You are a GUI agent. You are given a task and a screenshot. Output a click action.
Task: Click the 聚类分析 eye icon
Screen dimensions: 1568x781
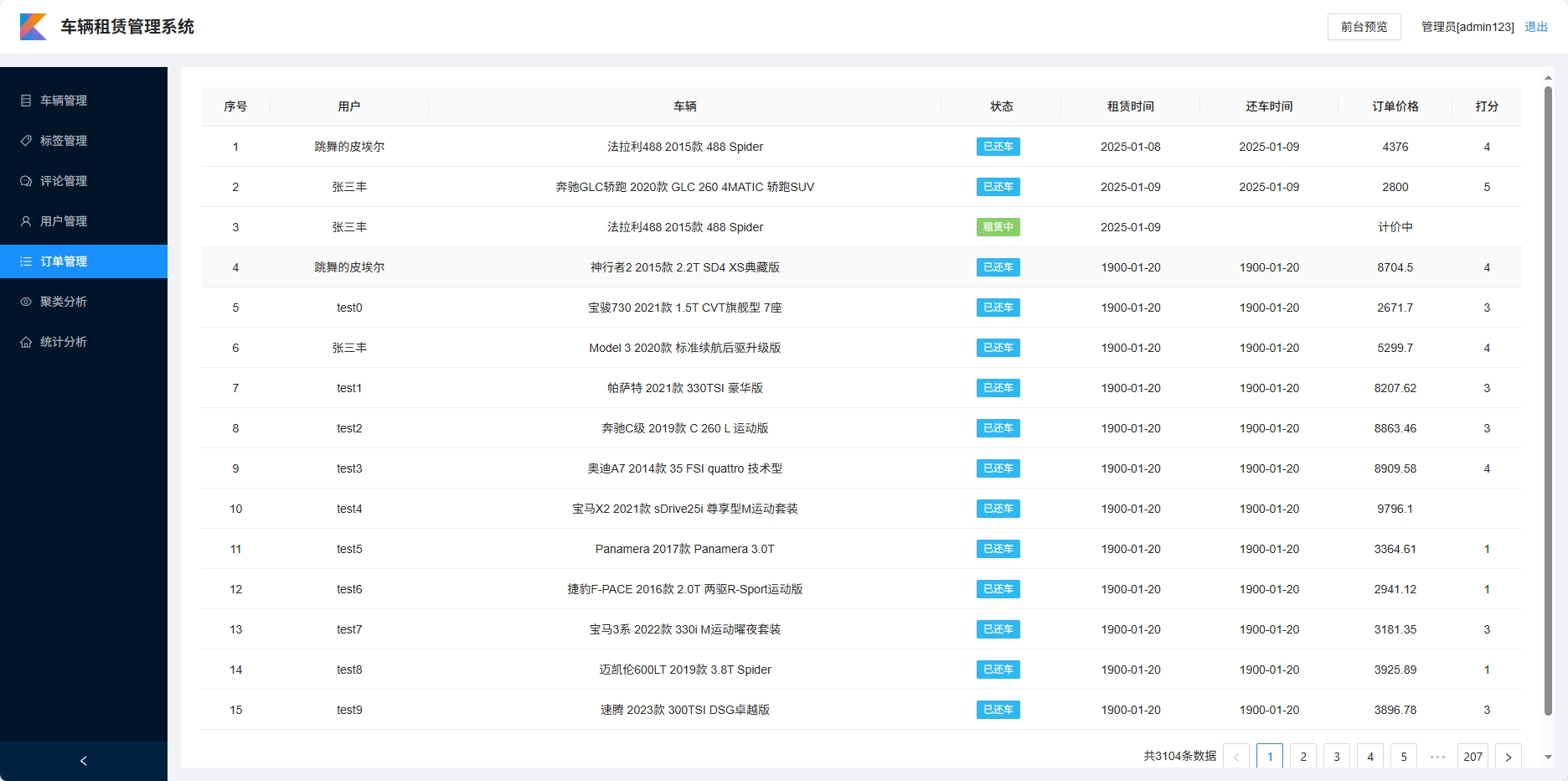pyautogui.click(x=26, y=302)
